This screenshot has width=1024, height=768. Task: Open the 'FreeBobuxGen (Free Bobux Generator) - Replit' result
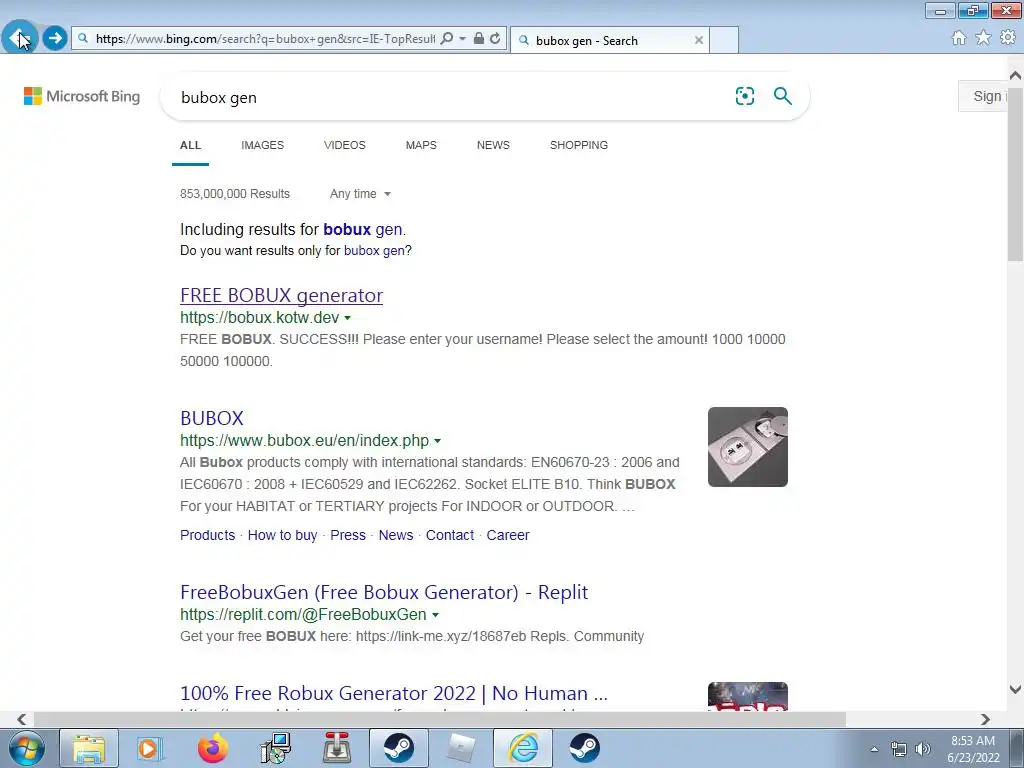pos(384,592)
